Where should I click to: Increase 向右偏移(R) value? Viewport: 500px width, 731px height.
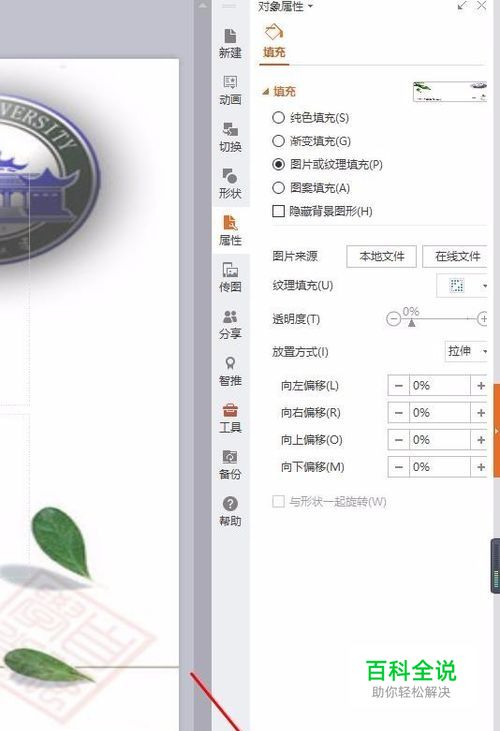click(480, 413)
